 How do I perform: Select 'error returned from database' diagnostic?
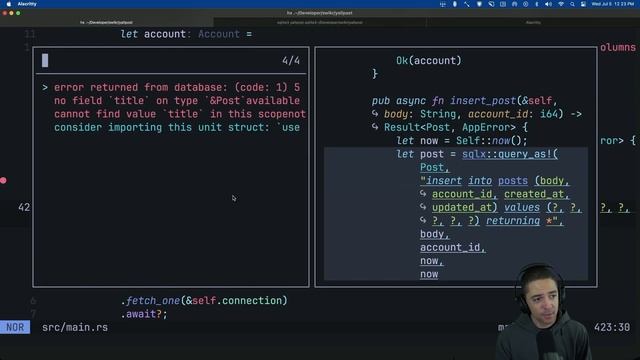(x=177, y=87)
